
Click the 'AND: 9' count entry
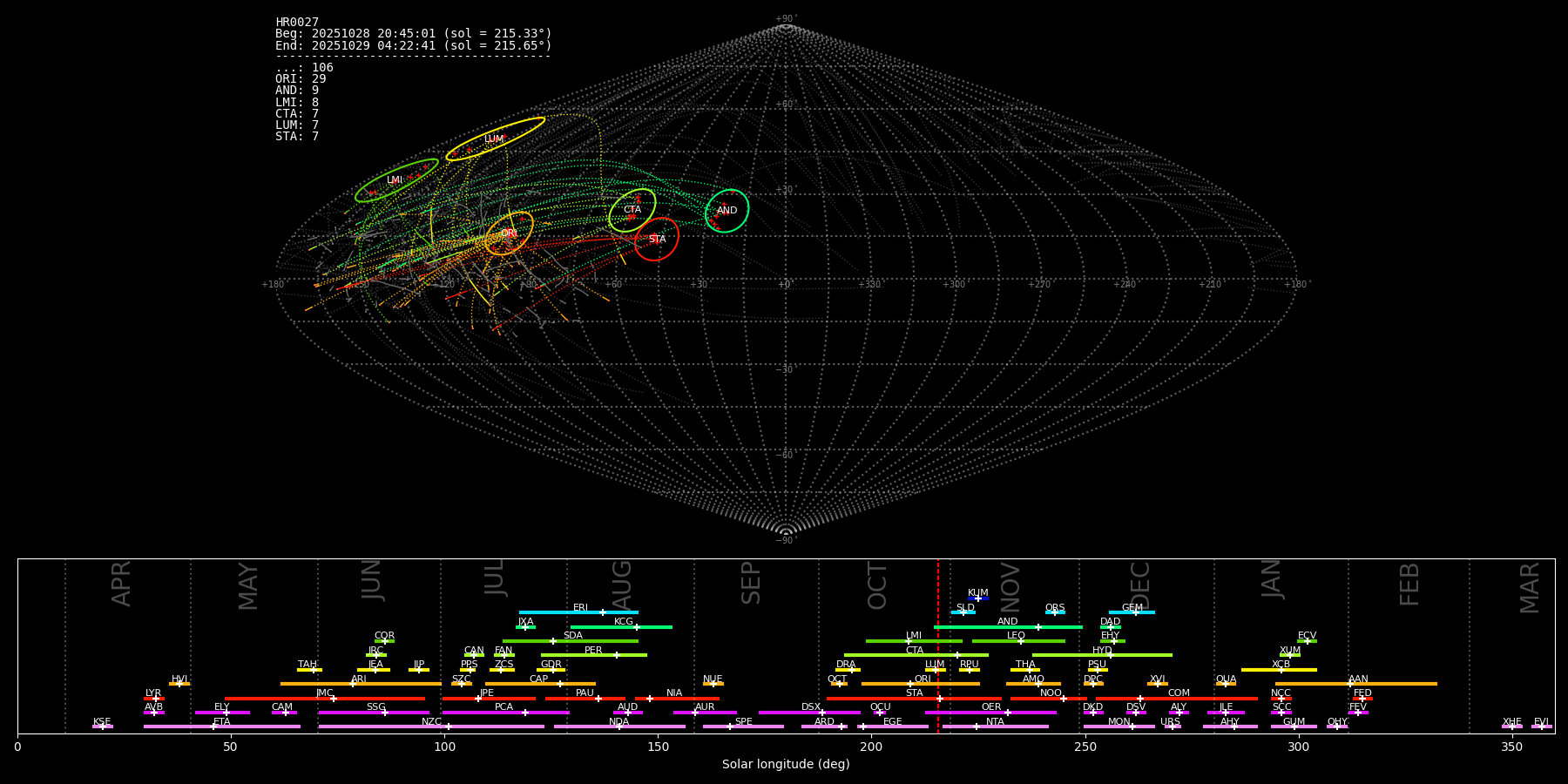point(297,91)
